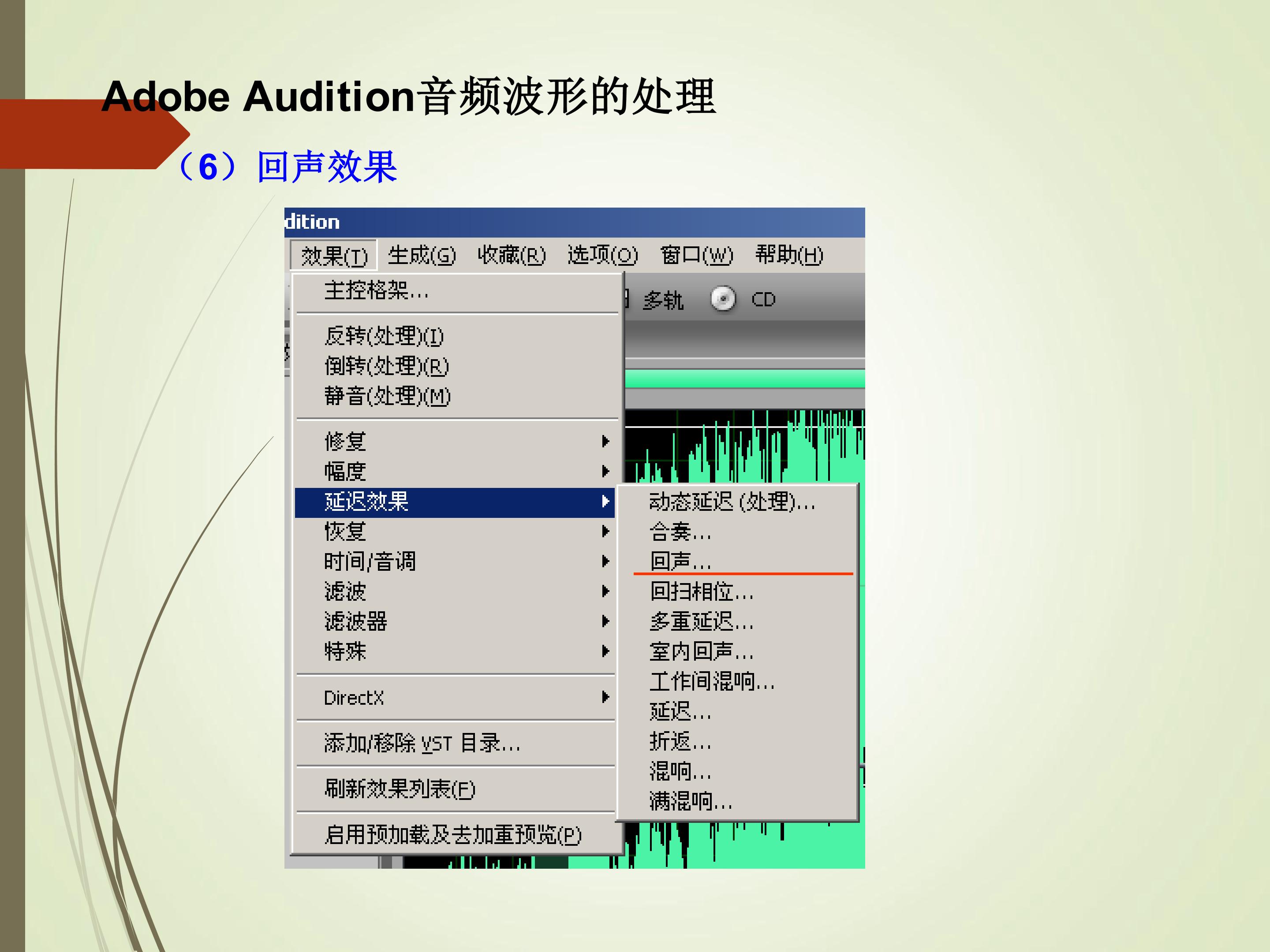The width and height of the screenshot is (1270, 952).
Task: Choose 合奏... chorus effect
Action: (x=737, y=532)
